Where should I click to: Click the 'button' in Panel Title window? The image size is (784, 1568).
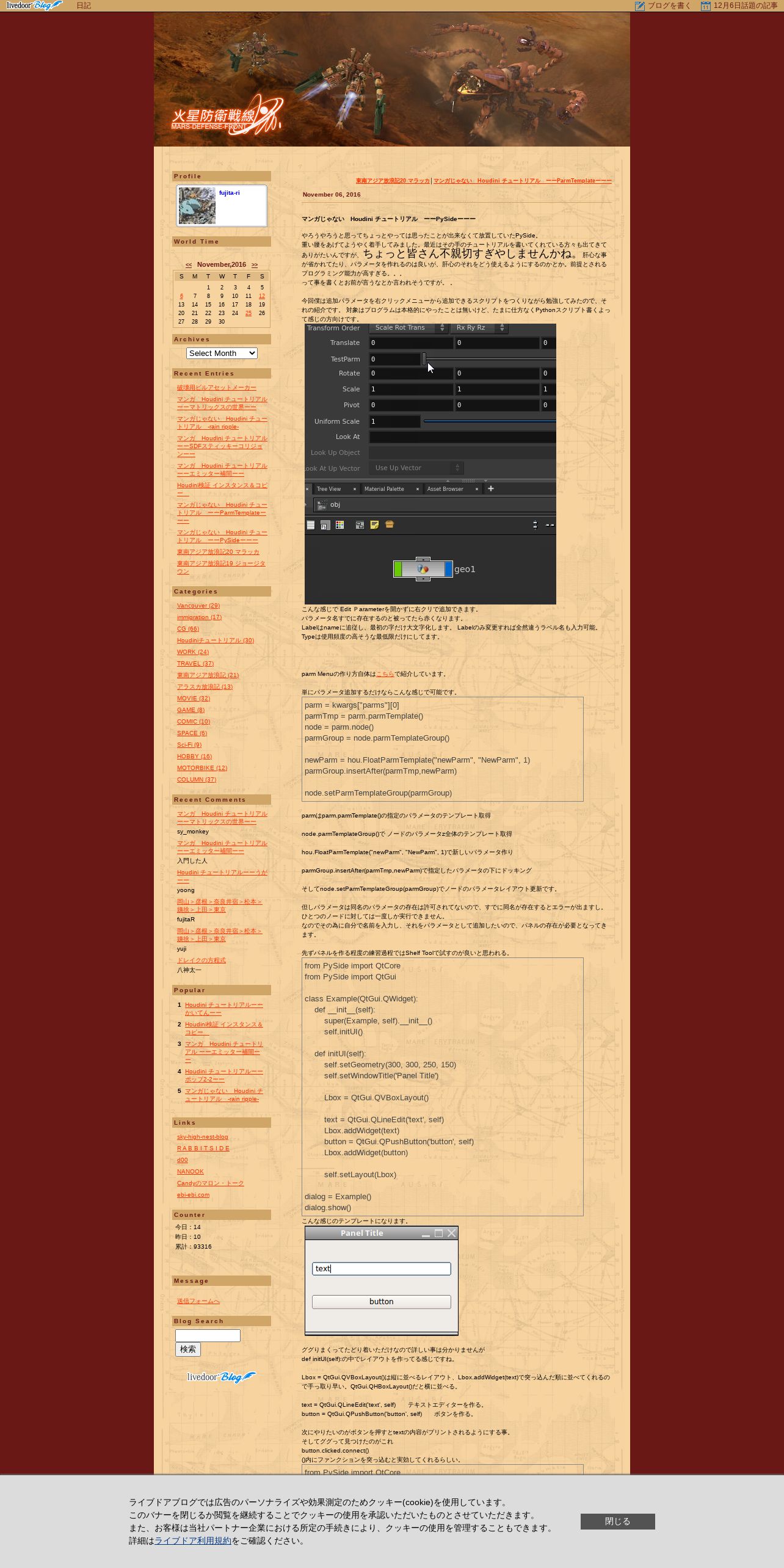382,1302
